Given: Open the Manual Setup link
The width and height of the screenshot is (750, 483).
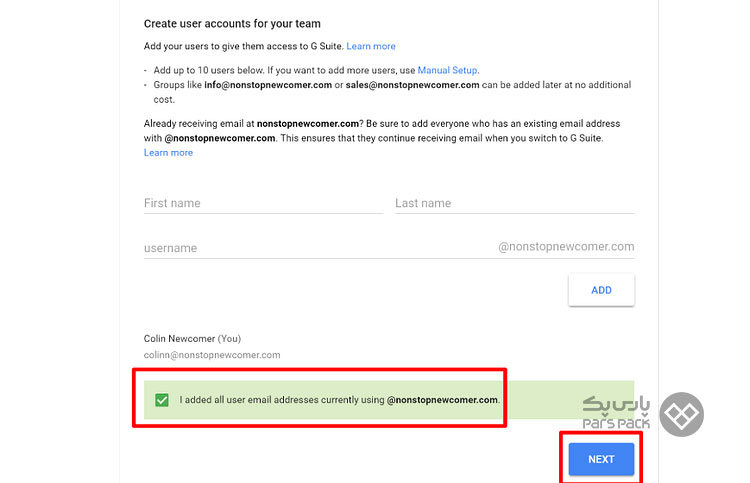Looking at the screenshot, I should [447, 70].
